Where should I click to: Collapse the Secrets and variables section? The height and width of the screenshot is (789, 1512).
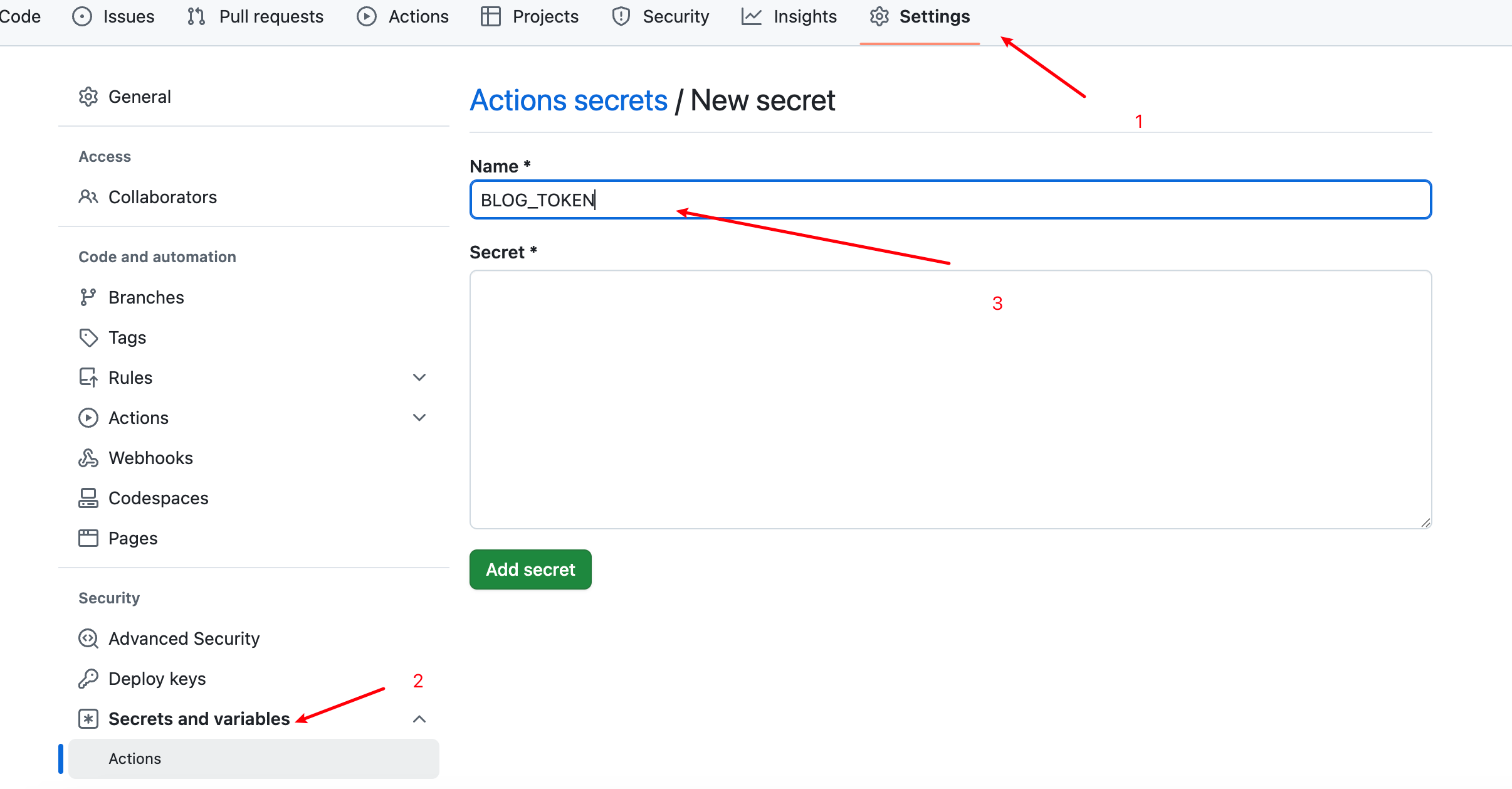[419, 719]
